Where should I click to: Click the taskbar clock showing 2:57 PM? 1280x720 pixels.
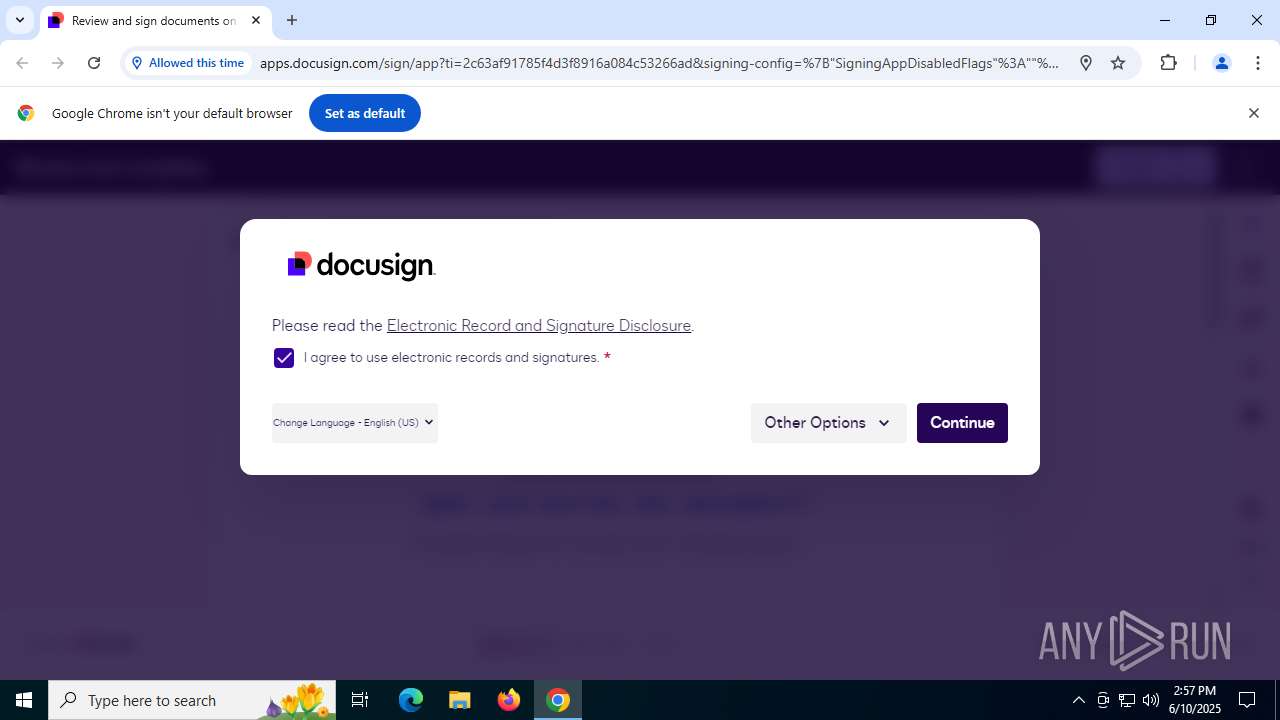tap(1196, 700)
